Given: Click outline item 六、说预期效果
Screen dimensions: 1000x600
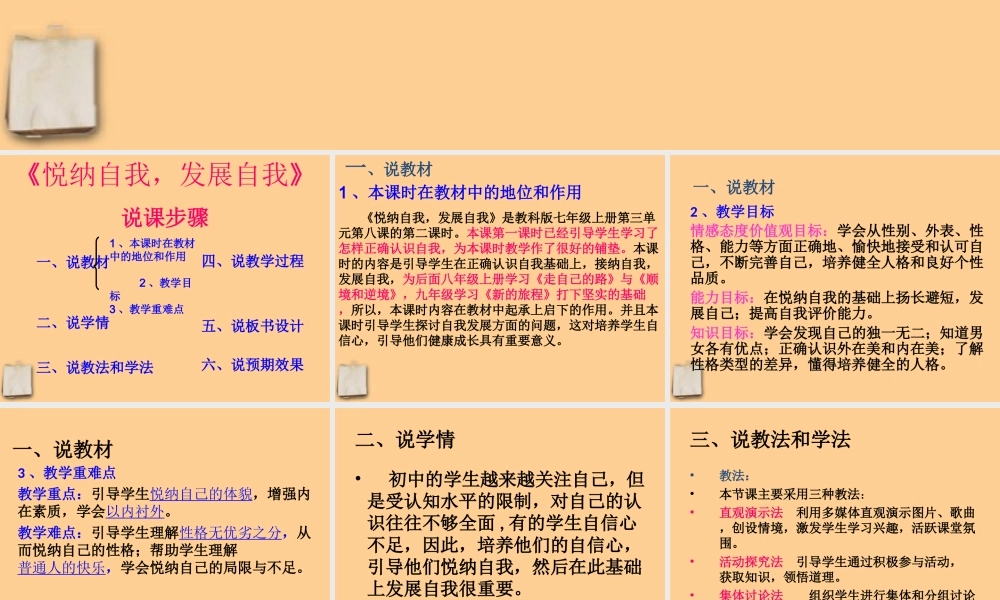Looking at the screenshot, I should 253,365.
